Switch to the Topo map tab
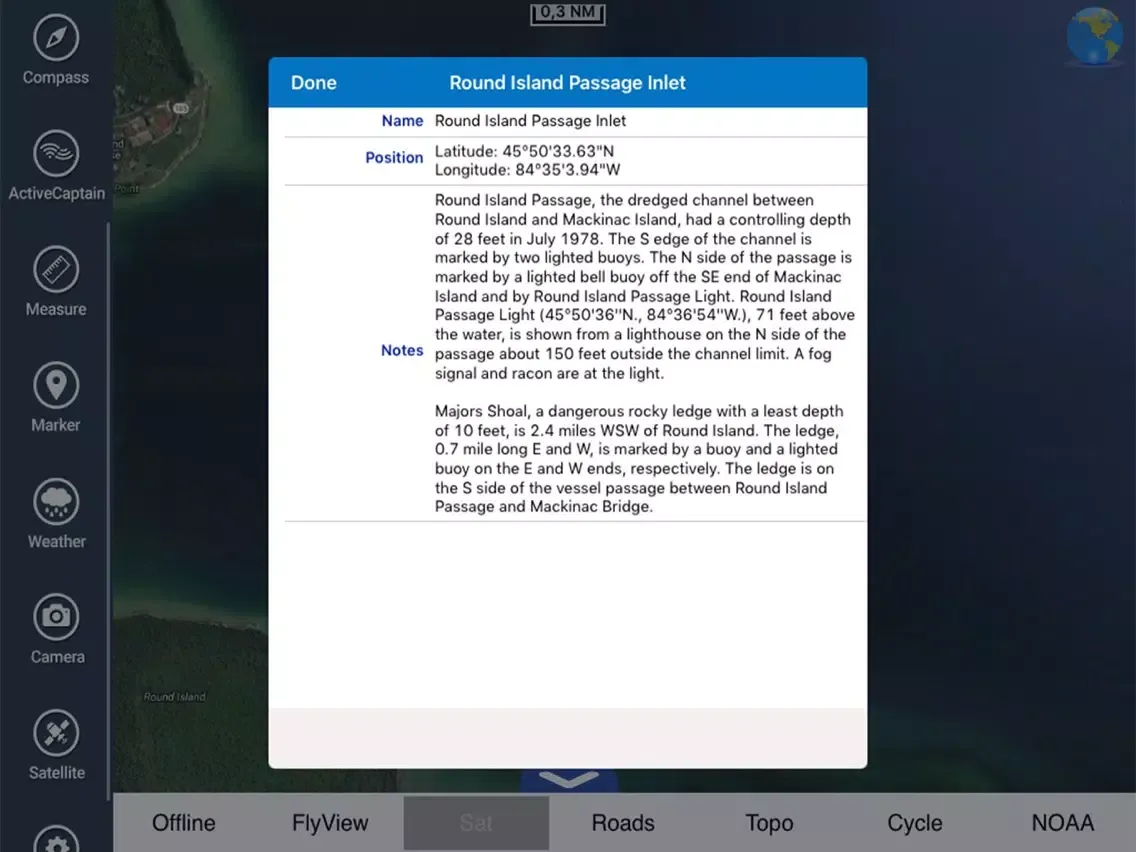Image resolution: width=1136 pixels, height=852 pixels. (x=769, y=823)
